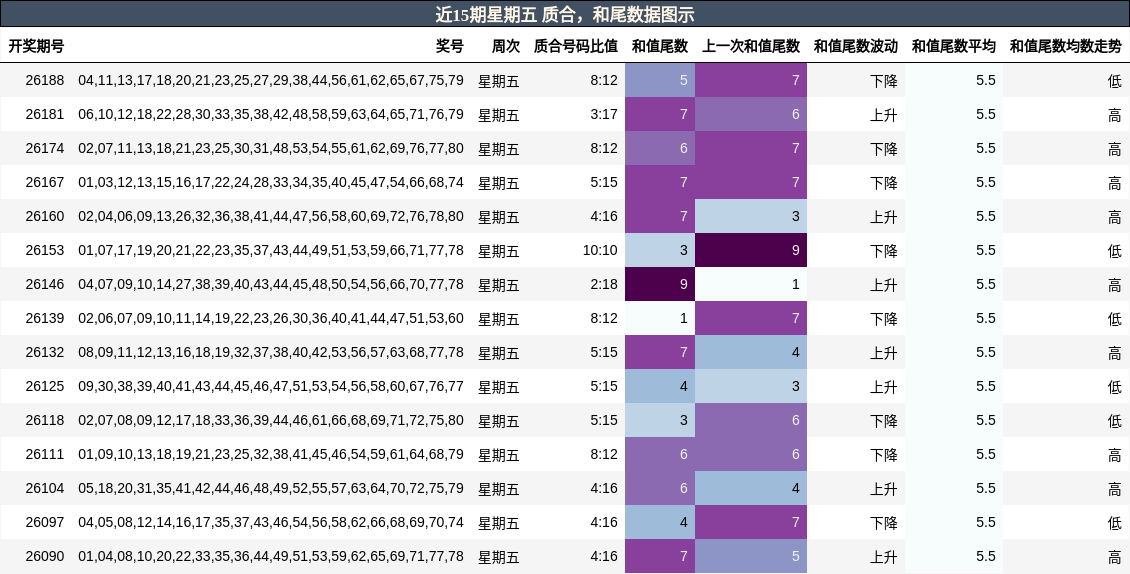This screenshot has height=574, width=1130.
Task: Select draw number 26132
Action: click(x=45, y=352)
